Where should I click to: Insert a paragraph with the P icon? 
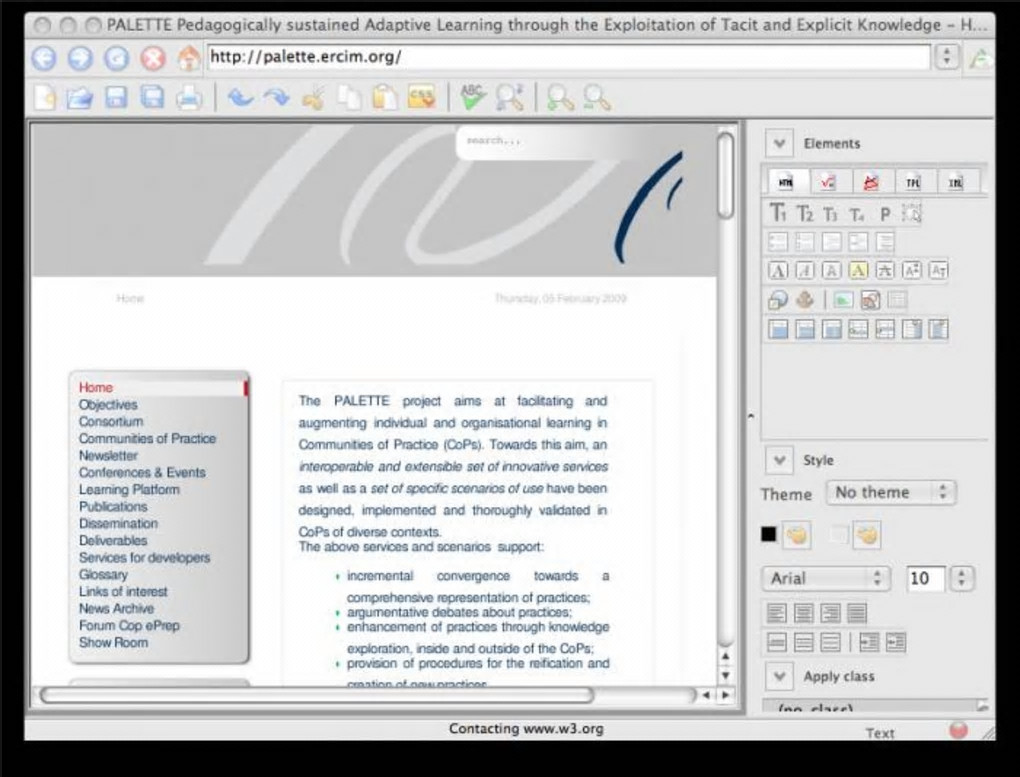pyautogui.click(x=885, y=214)
